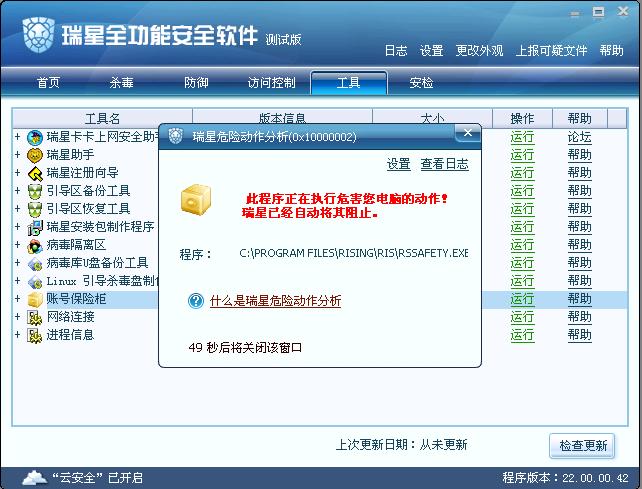The height and width of the screenshot is (489, 642).
Task: Click 帮助 for 账号保险柜 row
Action: (x=579, y=299)
